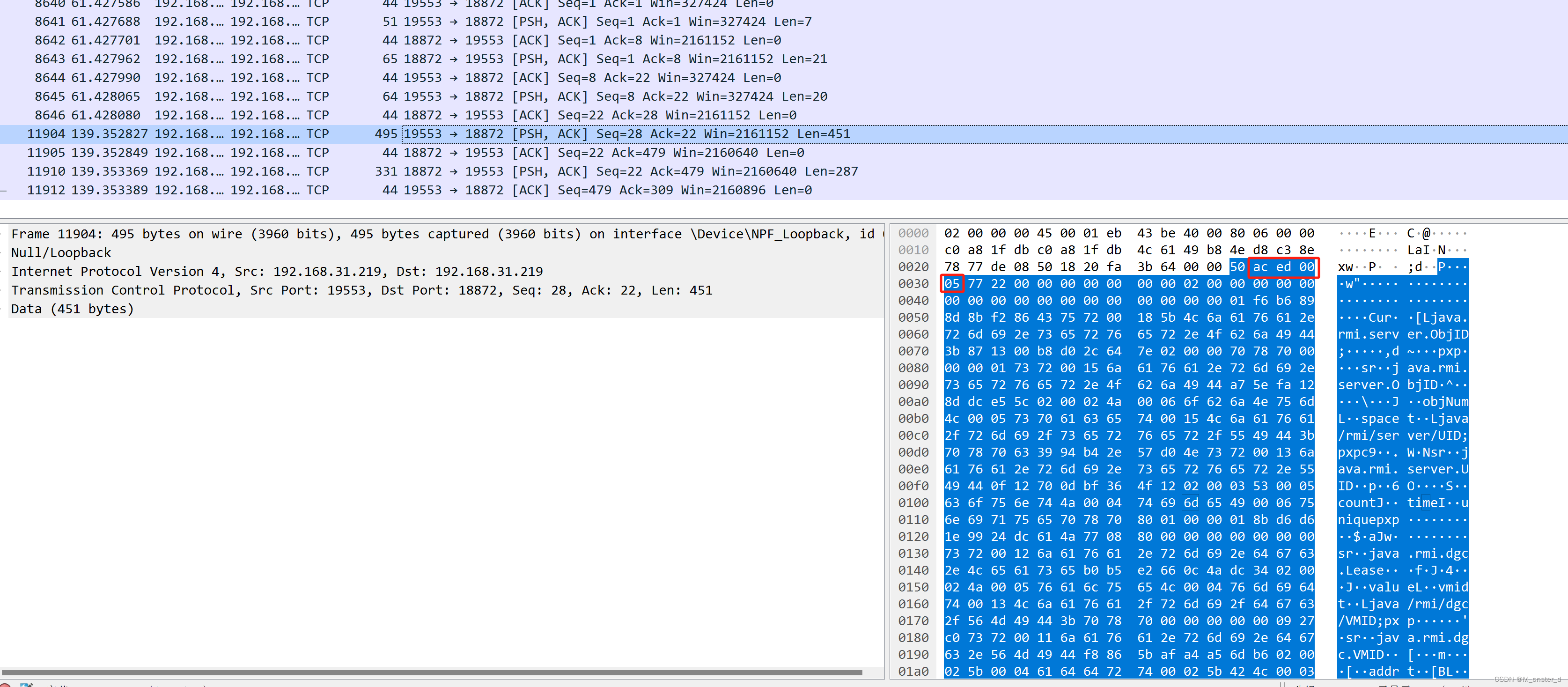
Task: Click the packet details horizontal scrollbar
Action: click(432, 672)
